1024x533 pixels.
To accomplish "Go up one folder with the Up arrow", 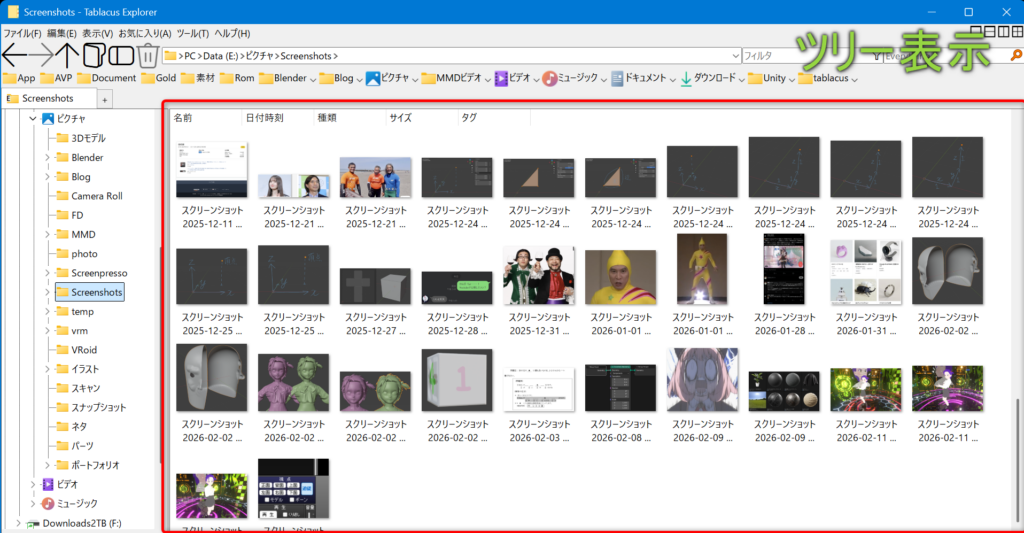I will [68, 54].
